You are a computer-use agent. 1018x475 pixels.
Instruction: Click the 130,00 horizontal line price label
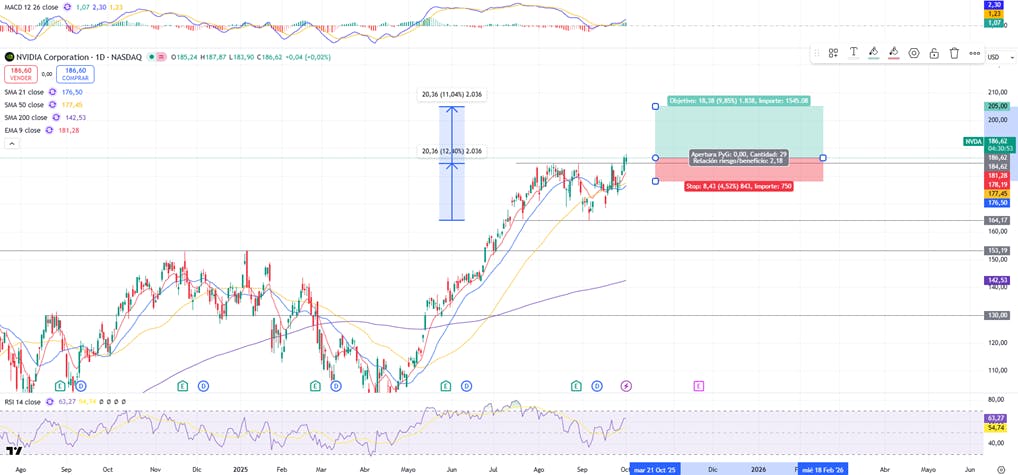point(998,315)
